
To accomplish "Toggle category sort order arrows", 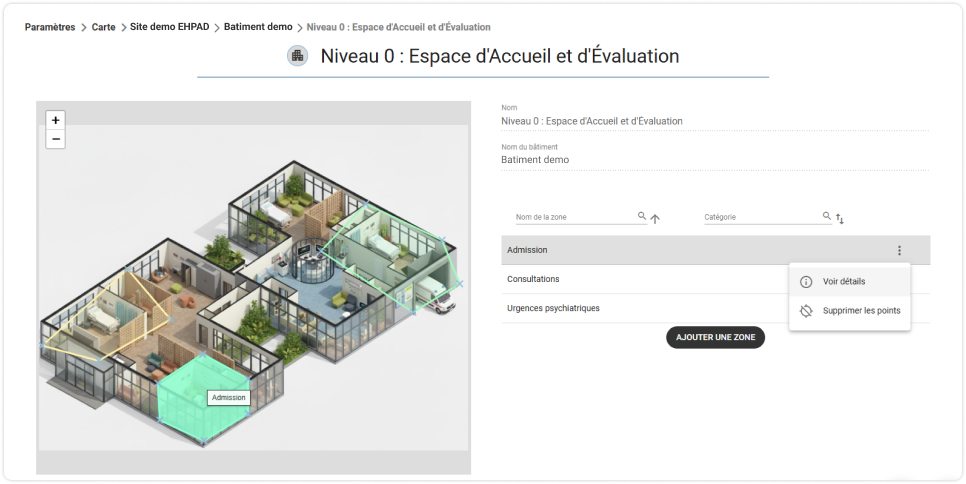I will [x=840, y=219].
